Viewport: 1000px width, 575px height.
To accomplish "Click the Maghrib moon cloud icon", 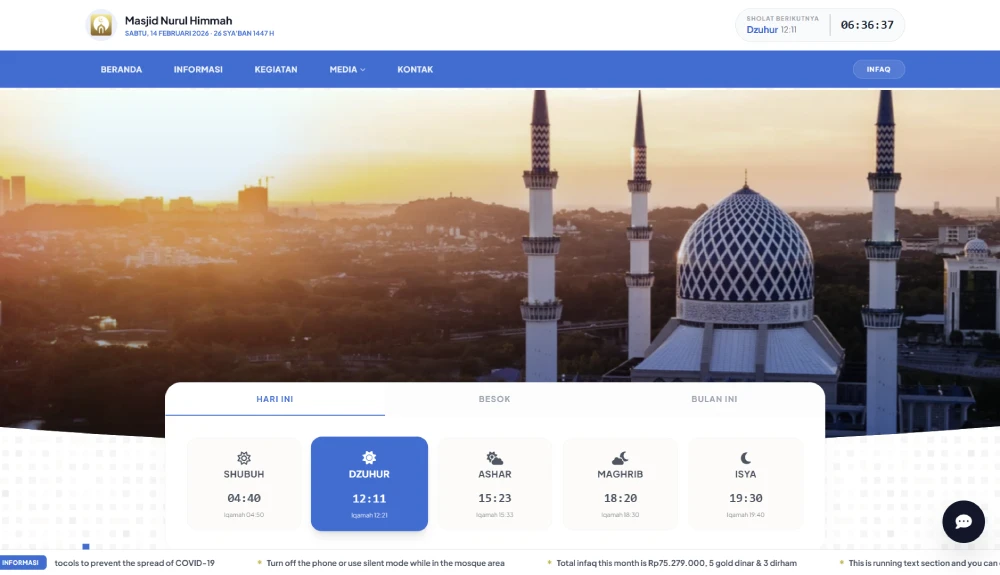I will tap(620, 458).
